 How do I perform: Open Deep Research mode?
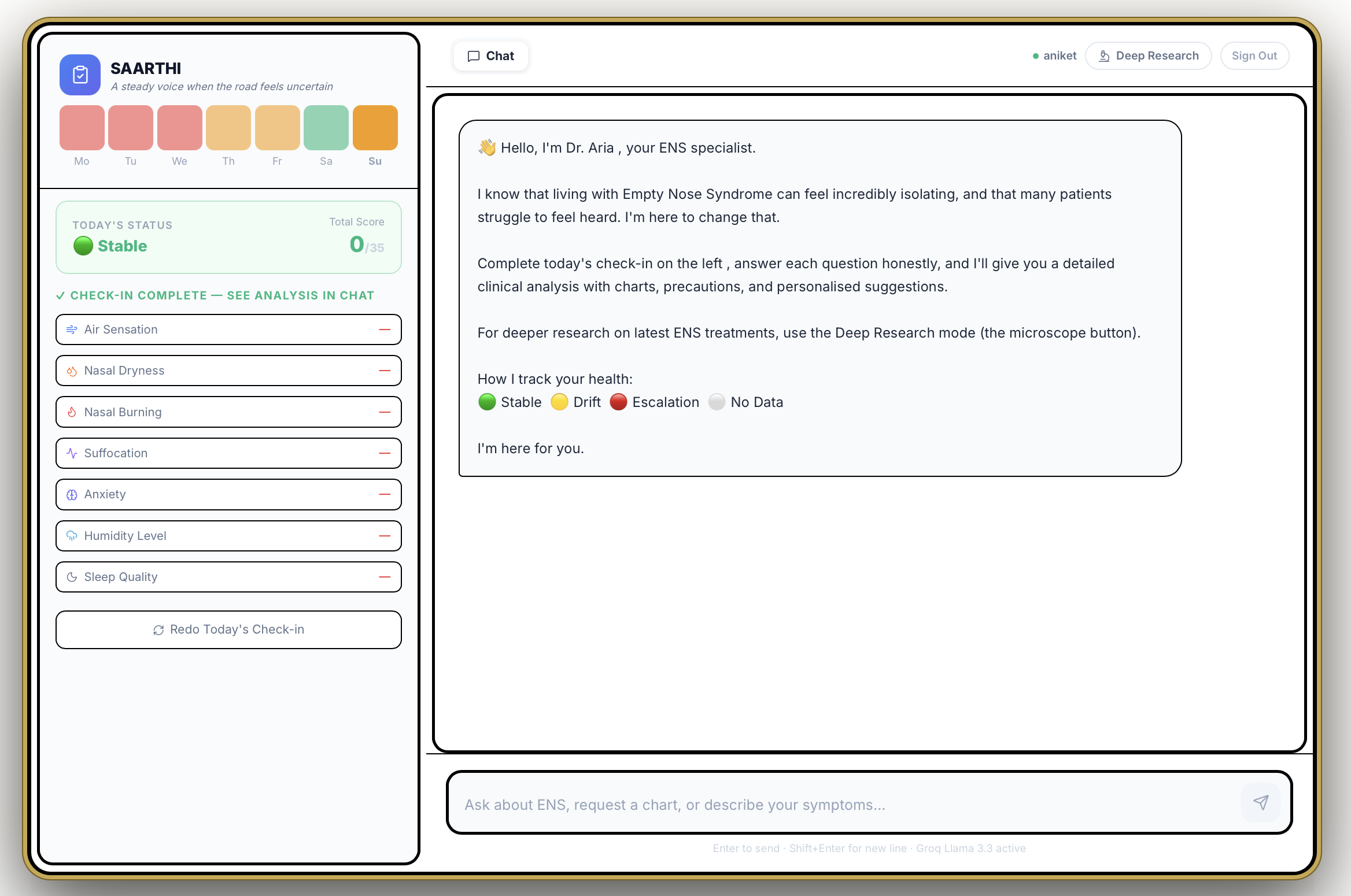coord(1148,56)
